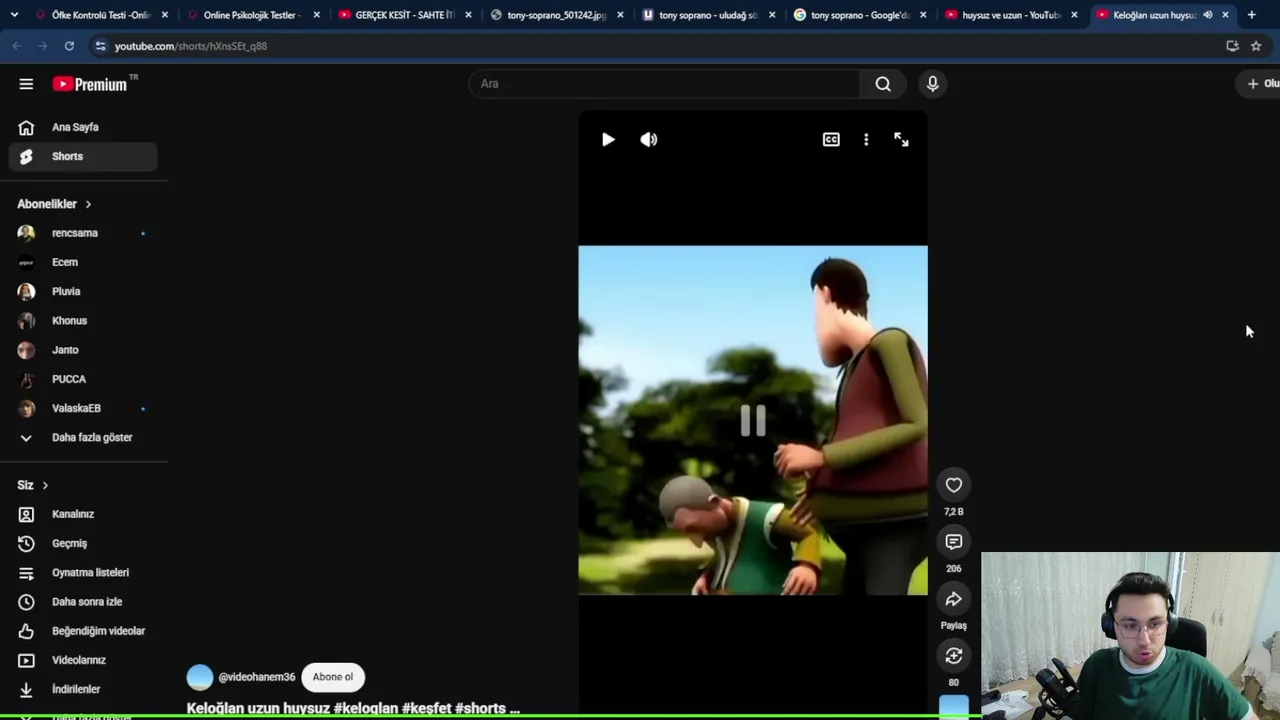Open Geçmiş watch history
This screenshot has width=1280, height=720.
84,543
